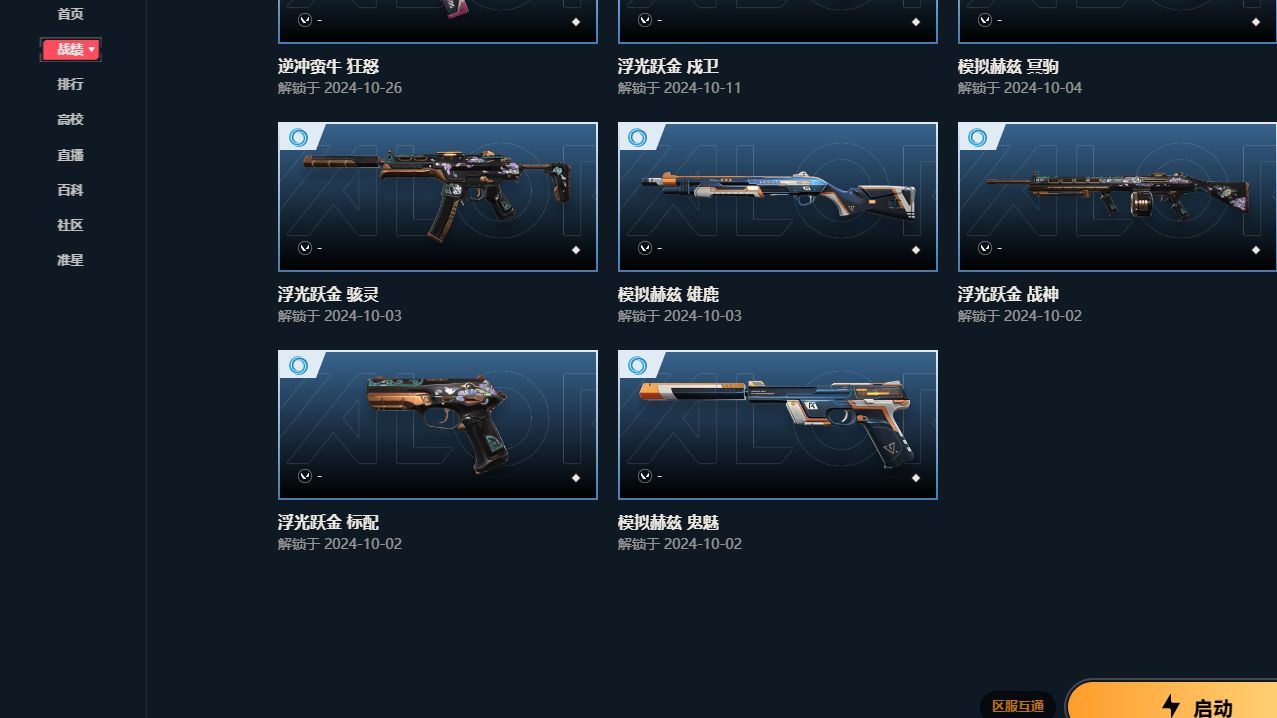Image resolution: width=1277 pixels, height=718 pixels.
Task: Click the blue ring badge on 模拟赫兹 雄鹿 card
Action: (x=638, y=138)
